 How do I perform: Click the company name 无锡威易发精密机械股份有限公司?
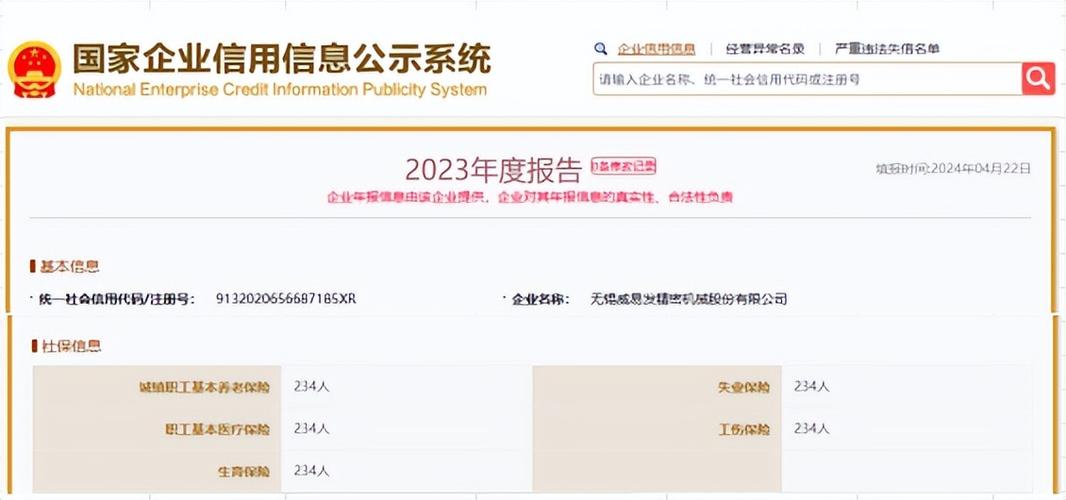(x=689, y=299)
